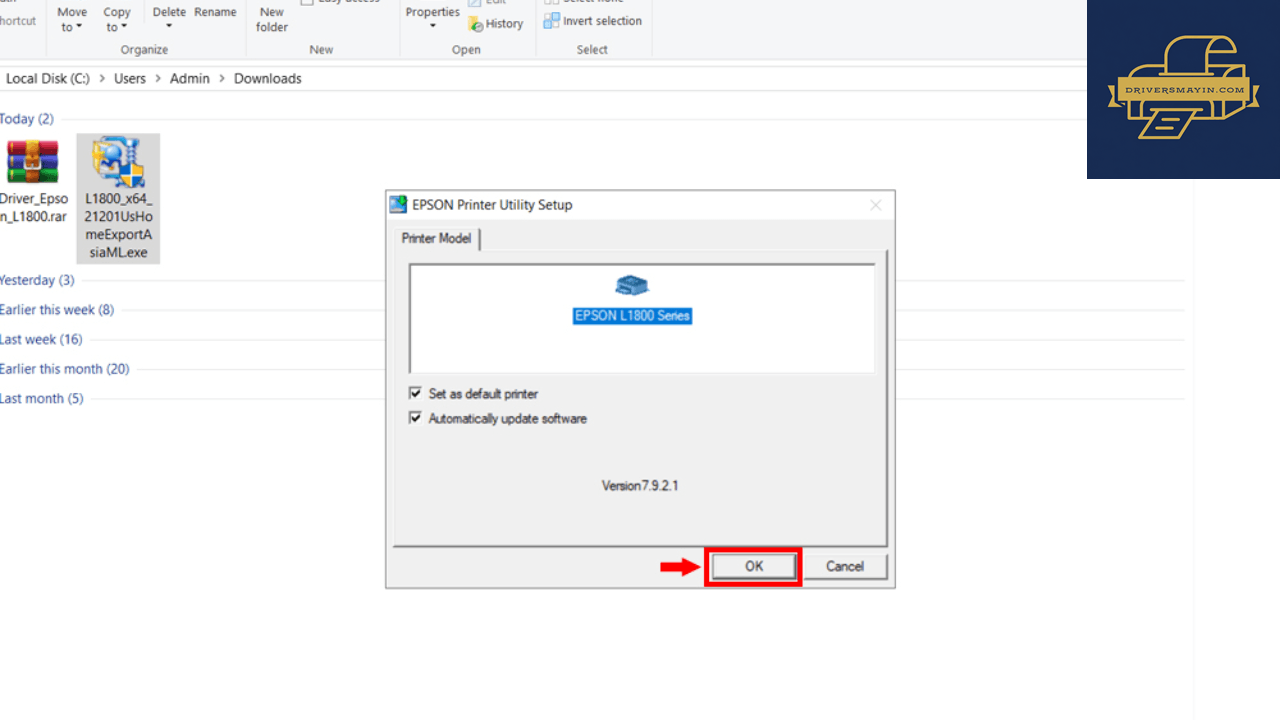The width and height of the screenshot is (1280, 720).
Task: Click Invert selection in the ribbon
Action: point(593,21)
